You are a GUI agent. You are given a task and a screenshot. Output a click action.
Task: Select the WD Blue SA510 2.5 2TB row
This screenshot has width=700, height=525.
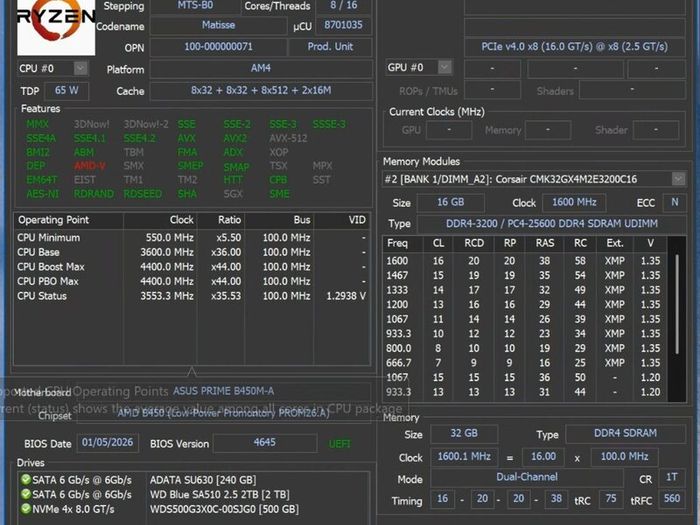[x=194, y=494]
